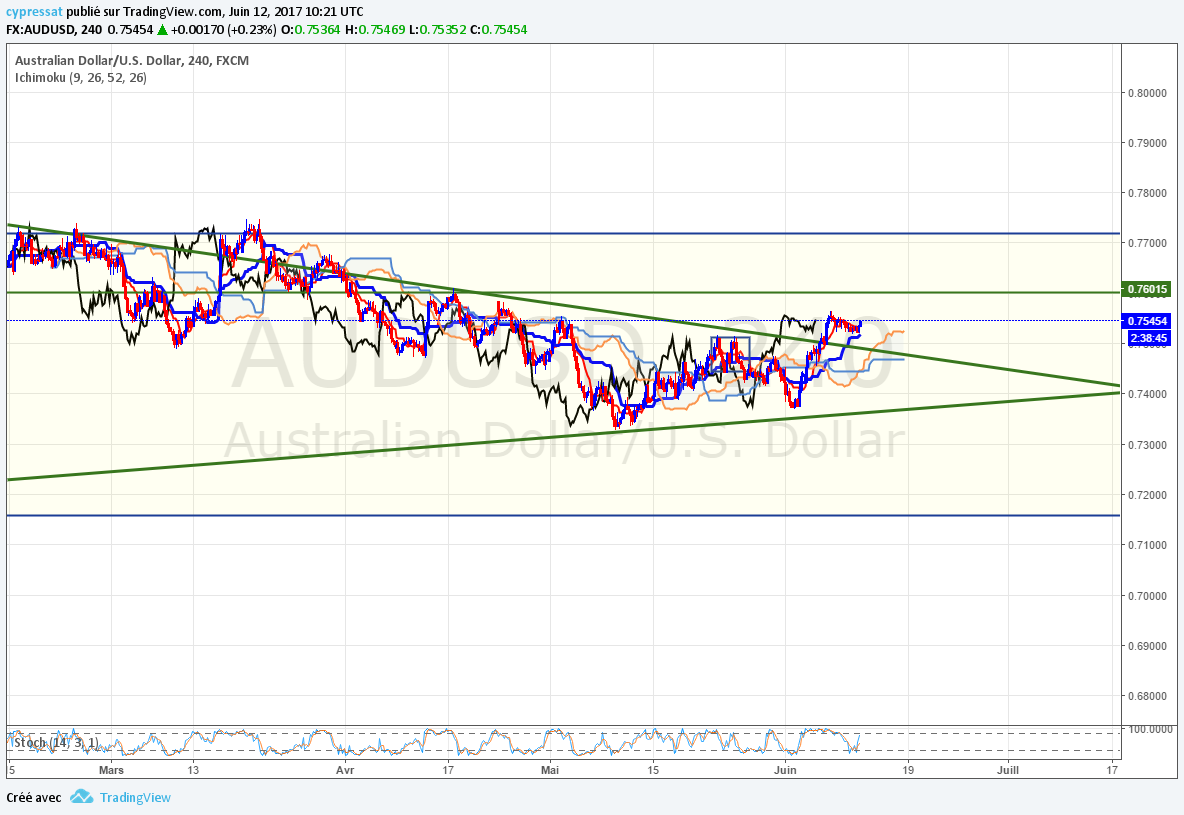Click the green up-arrow change indicator
This screenshot has height=815, width=1184.
click(162, 30)
